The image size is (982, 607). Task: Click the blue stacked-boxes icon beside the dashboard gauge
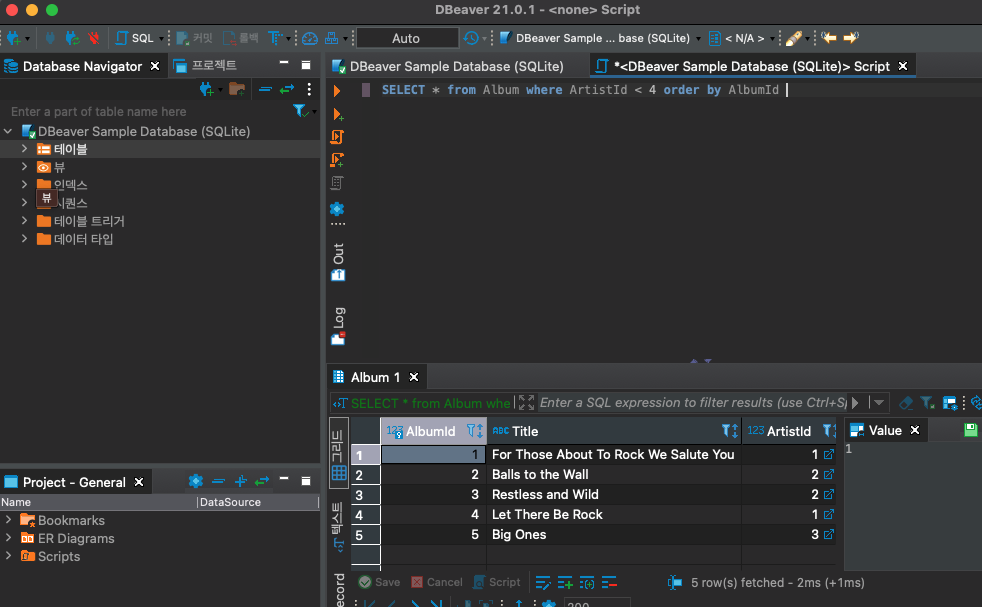pyautogui.click(x=331, y=38)
